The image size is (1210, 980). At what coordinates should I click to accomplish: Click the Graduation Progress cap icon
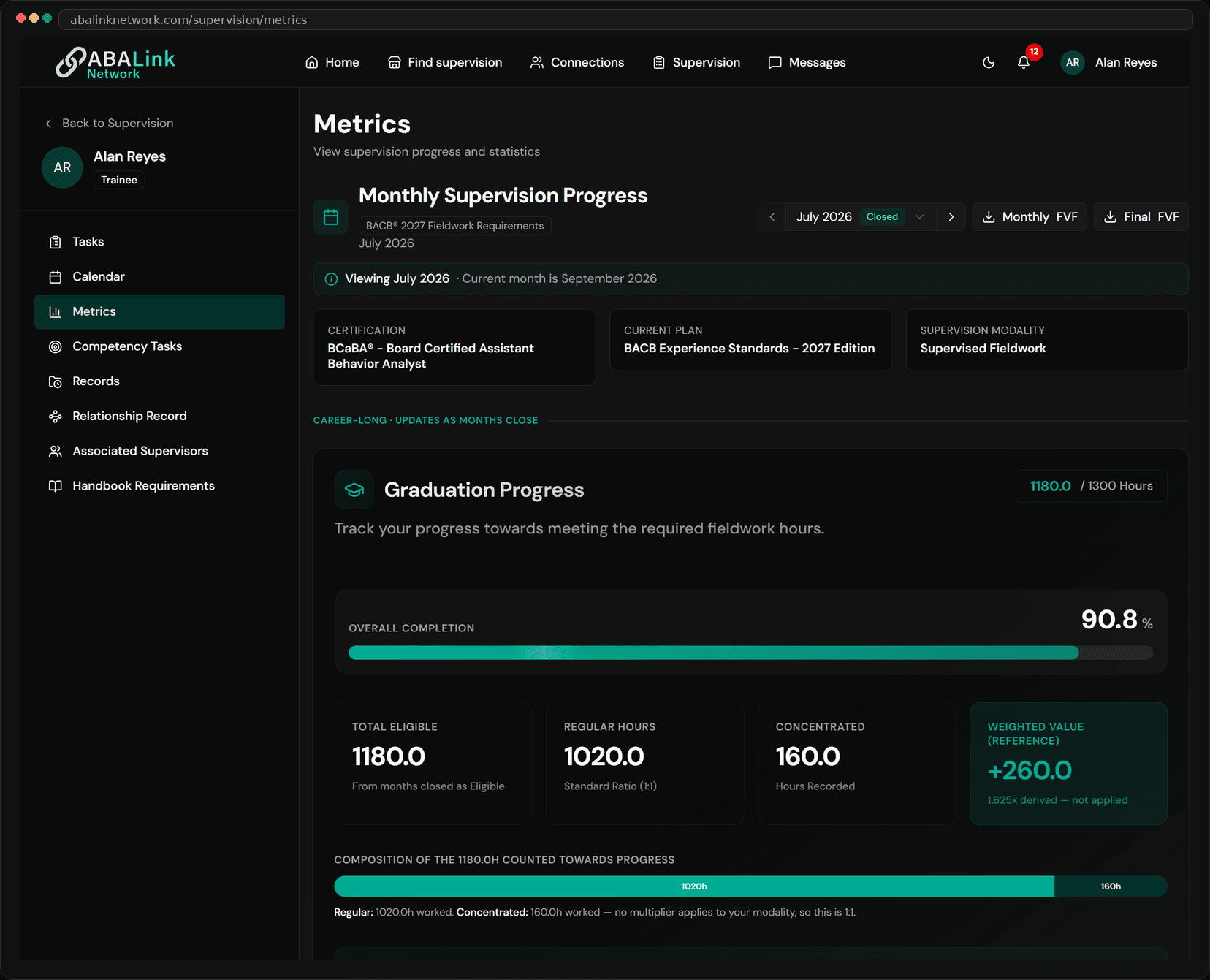coord(354,490)
